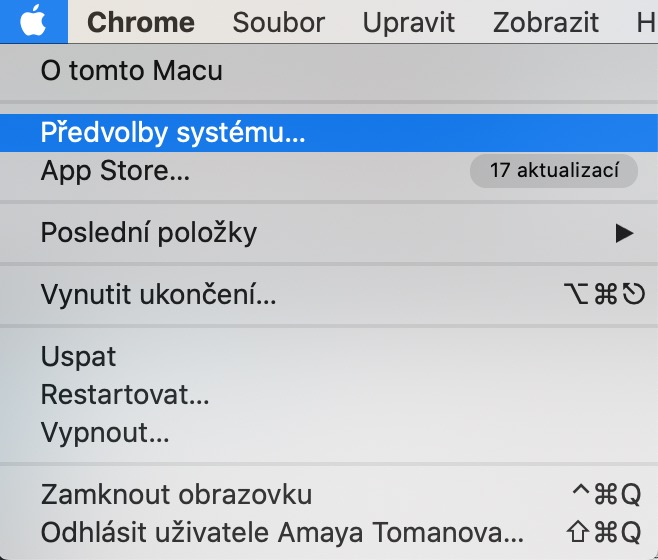658x560 pixels.
Task: Click the Vynutit ukončení keyboard shortcut symbols
Action: [x=603, y=295]
